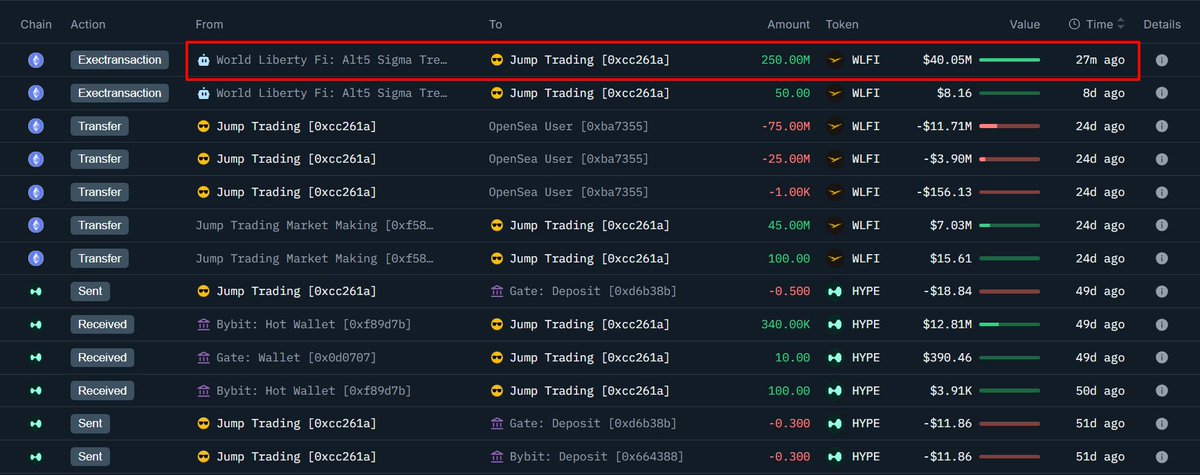This screenshot has width=1200, height=475.
Task: Click the value bar next to $12.81M
Action: pyautogui.click(x=1009, y=324)
